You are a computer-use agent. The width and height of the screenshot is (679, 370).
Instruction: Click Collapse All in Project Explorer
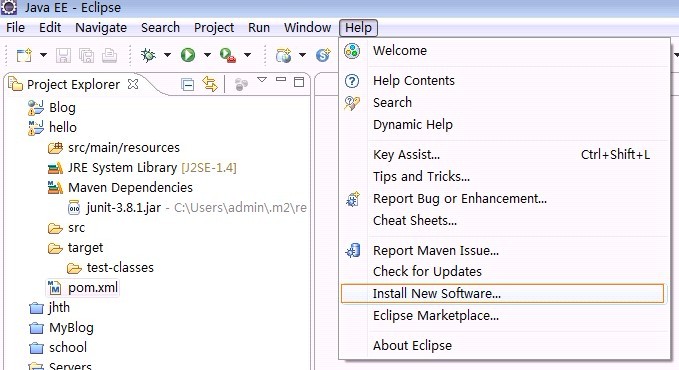[x=188, y=84]
